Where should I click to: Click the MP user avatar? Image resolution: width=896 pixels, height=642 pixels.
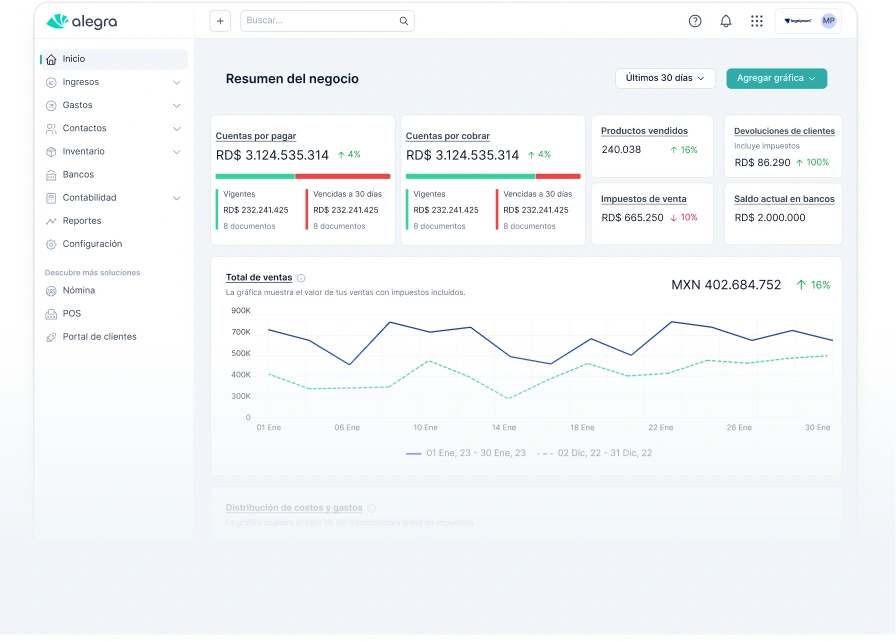point(828,21)
